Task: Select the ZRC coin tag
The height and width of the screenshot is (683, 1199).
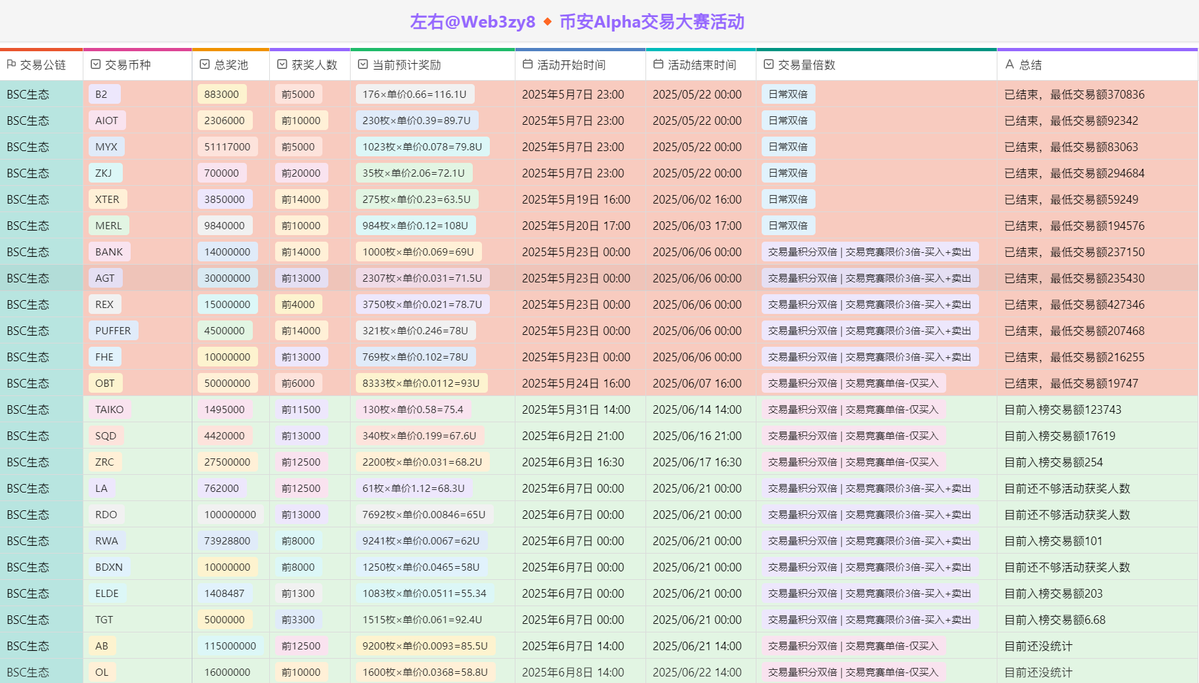Action: click(105, 462)
